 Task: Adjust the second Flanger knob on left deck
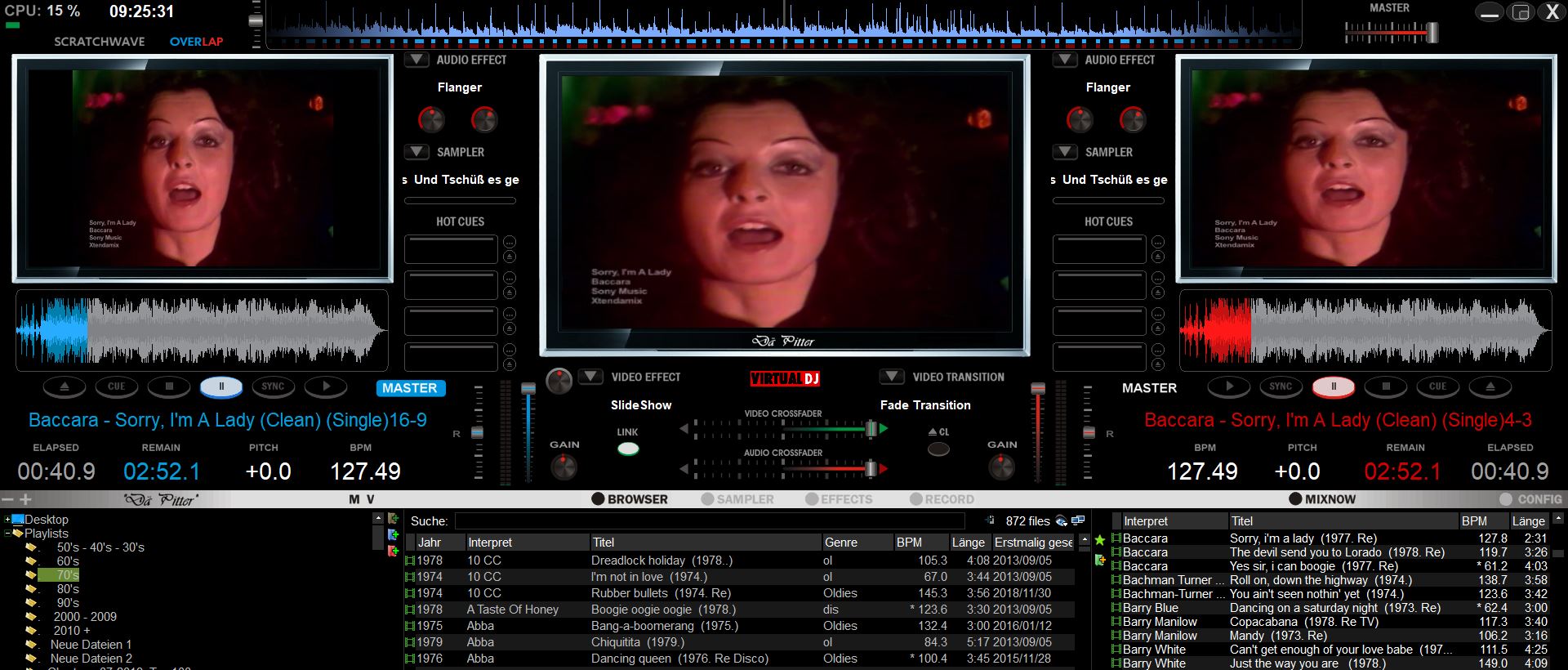484,120
